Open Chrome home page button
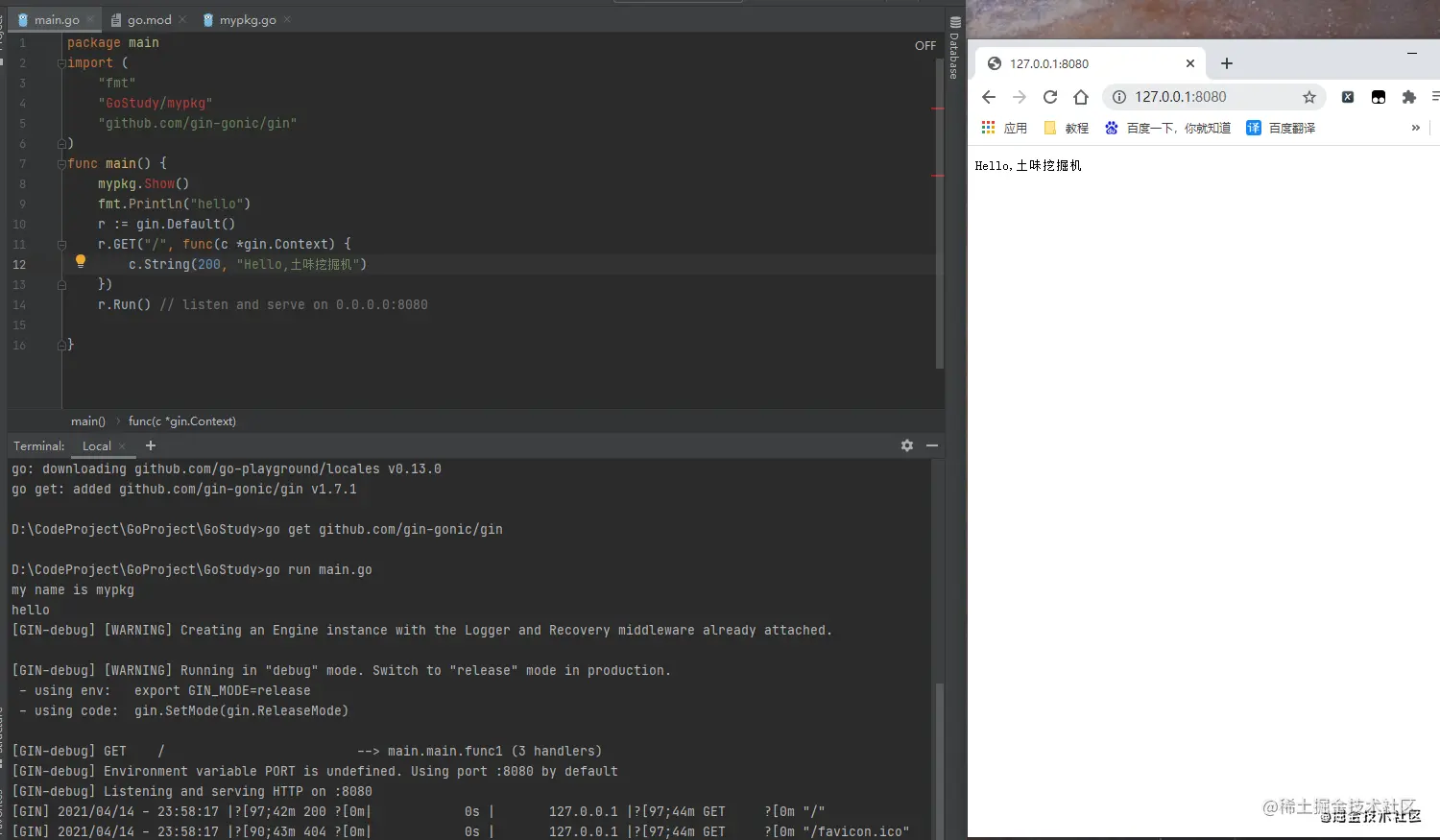The height and width of the screenshot is (840, 1440). pos(1081,97)
